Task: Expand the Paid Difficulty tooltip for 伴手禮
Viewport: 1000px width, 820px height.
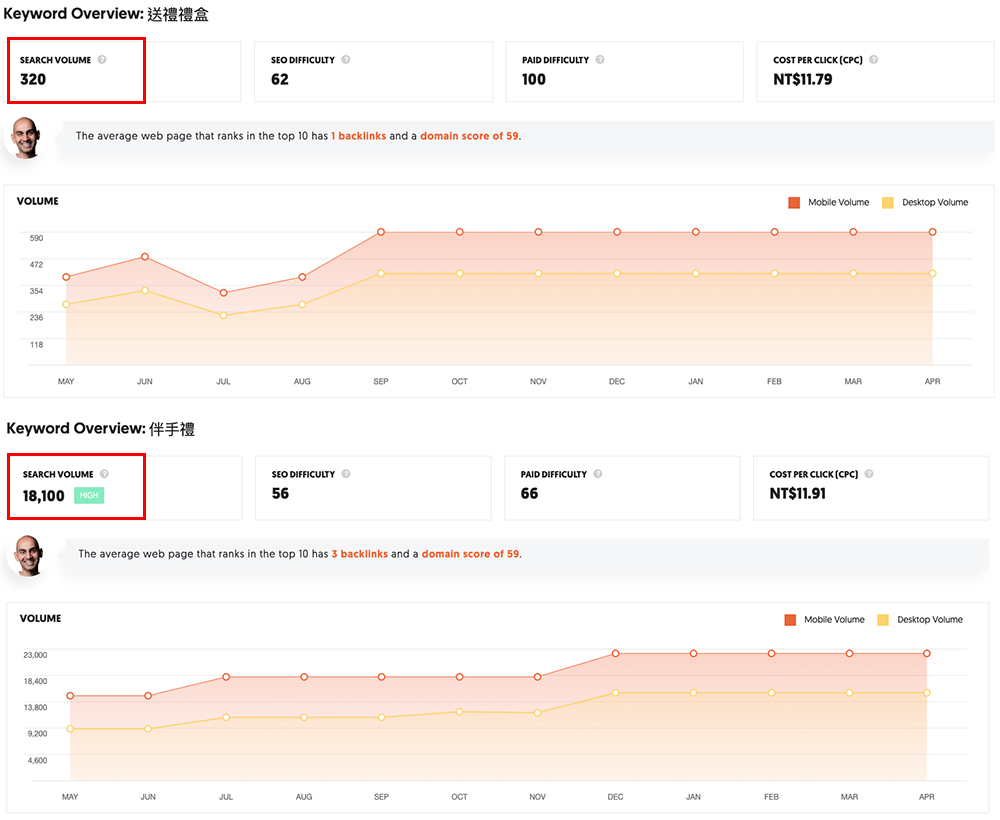Action: pos(600,474)
